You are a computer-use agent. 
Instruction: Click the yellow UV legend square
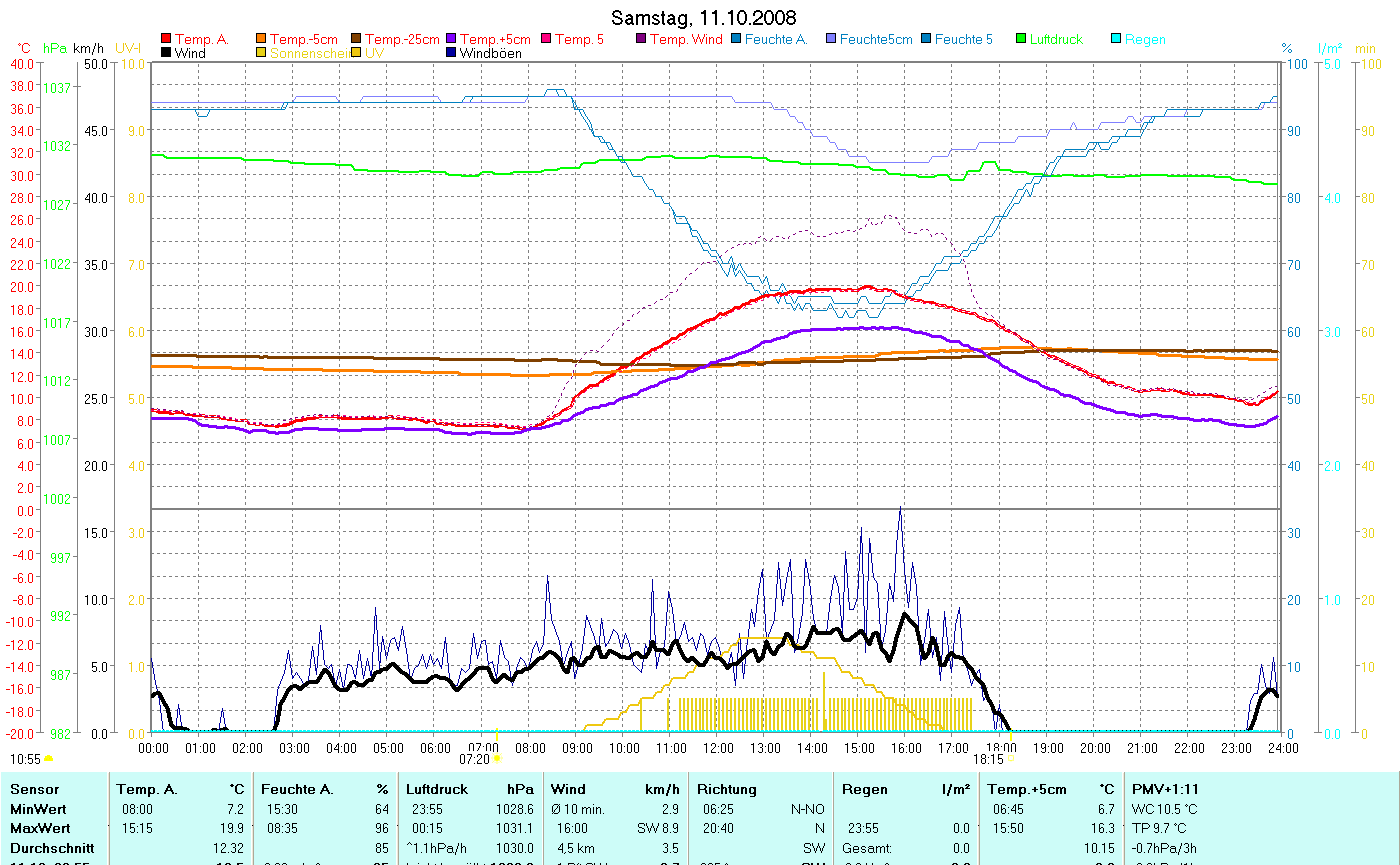click(x=357, y=53)
